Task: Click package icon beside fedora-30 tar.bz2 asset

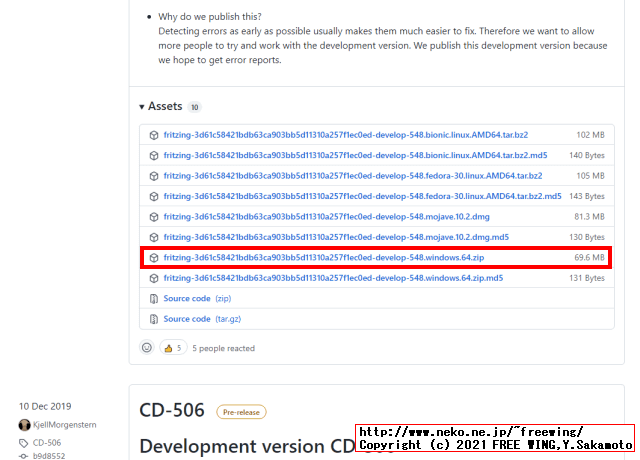Action: (154, 176)
